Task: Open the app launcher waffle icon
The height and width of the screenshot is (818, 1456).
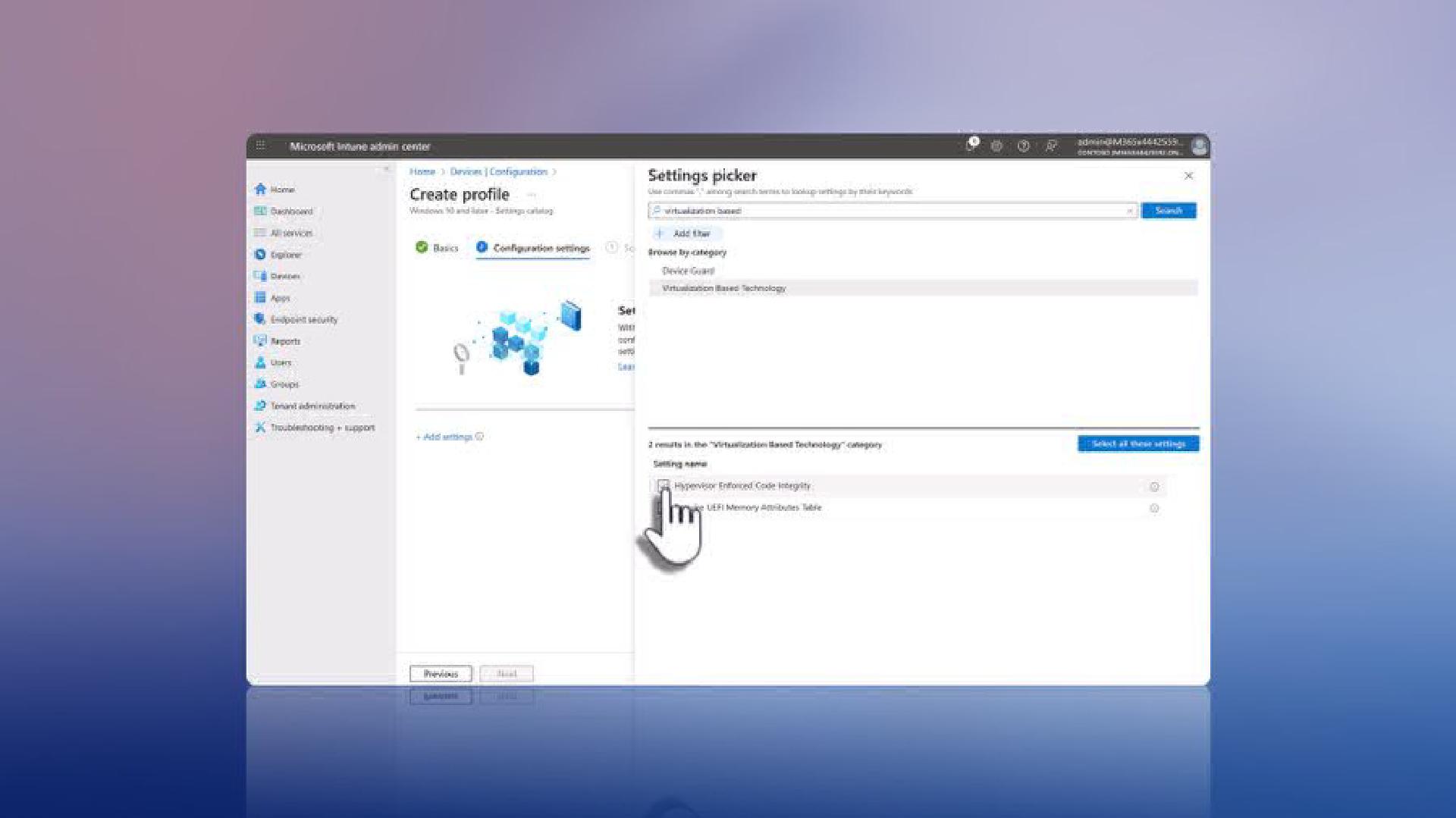Action: click(x=260, y=146)
